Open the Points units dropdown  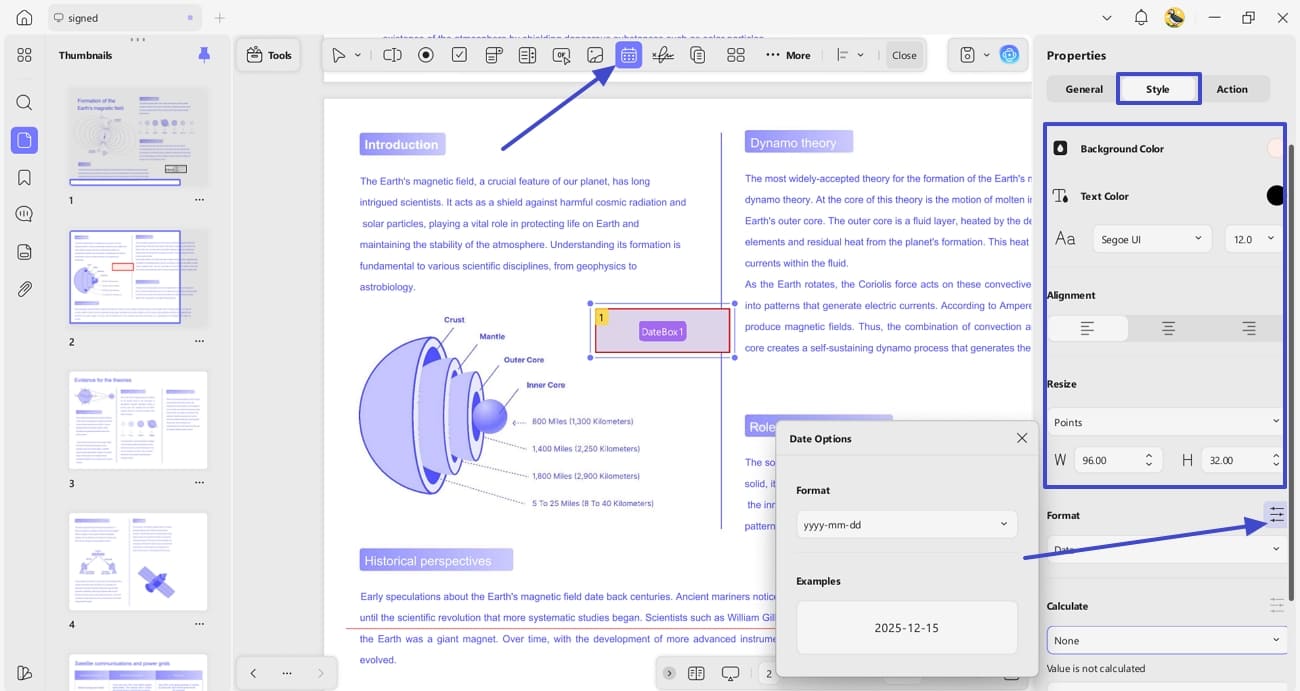tap(1166, 422)
